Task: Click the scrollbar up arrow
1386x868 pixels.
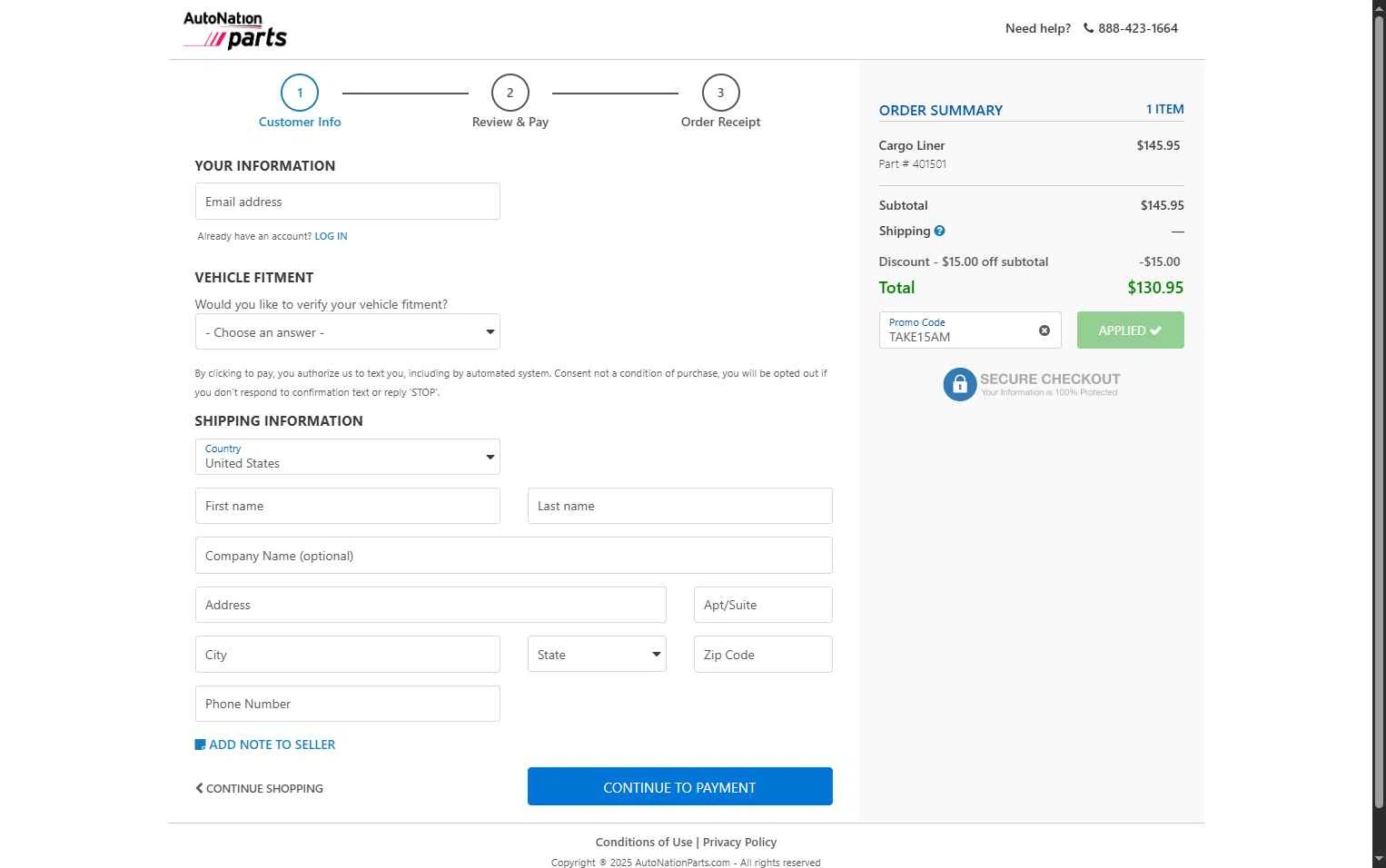Action: 1379,7
